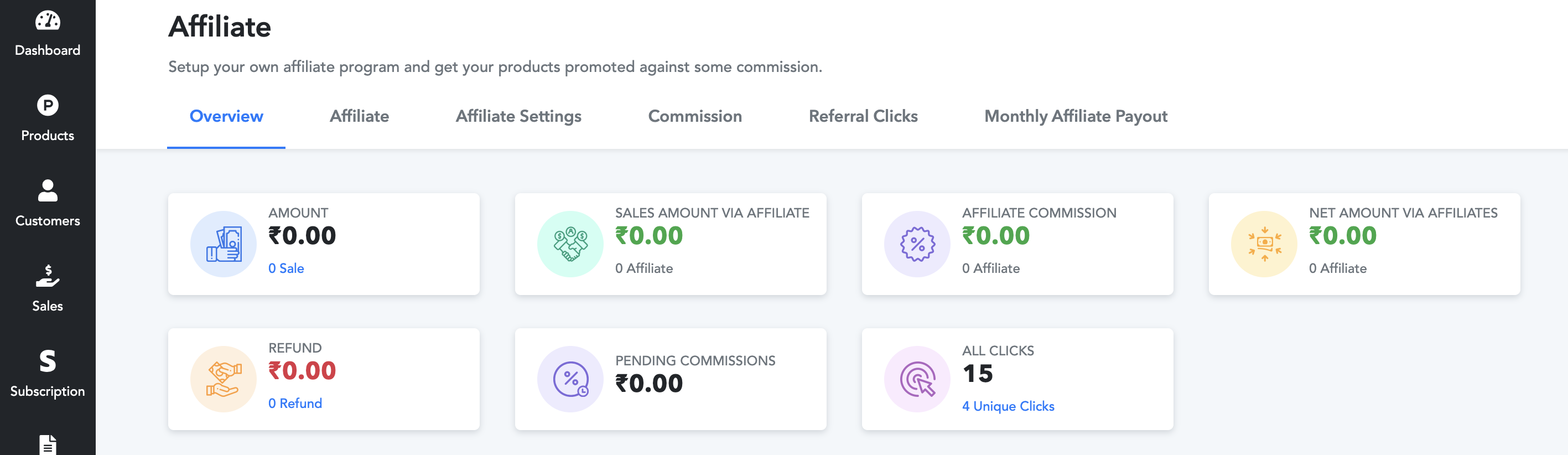The height and width of the screenshot is (455, 1568).
Task: Click the '0 Sale' link
Action: click(286, 268)
